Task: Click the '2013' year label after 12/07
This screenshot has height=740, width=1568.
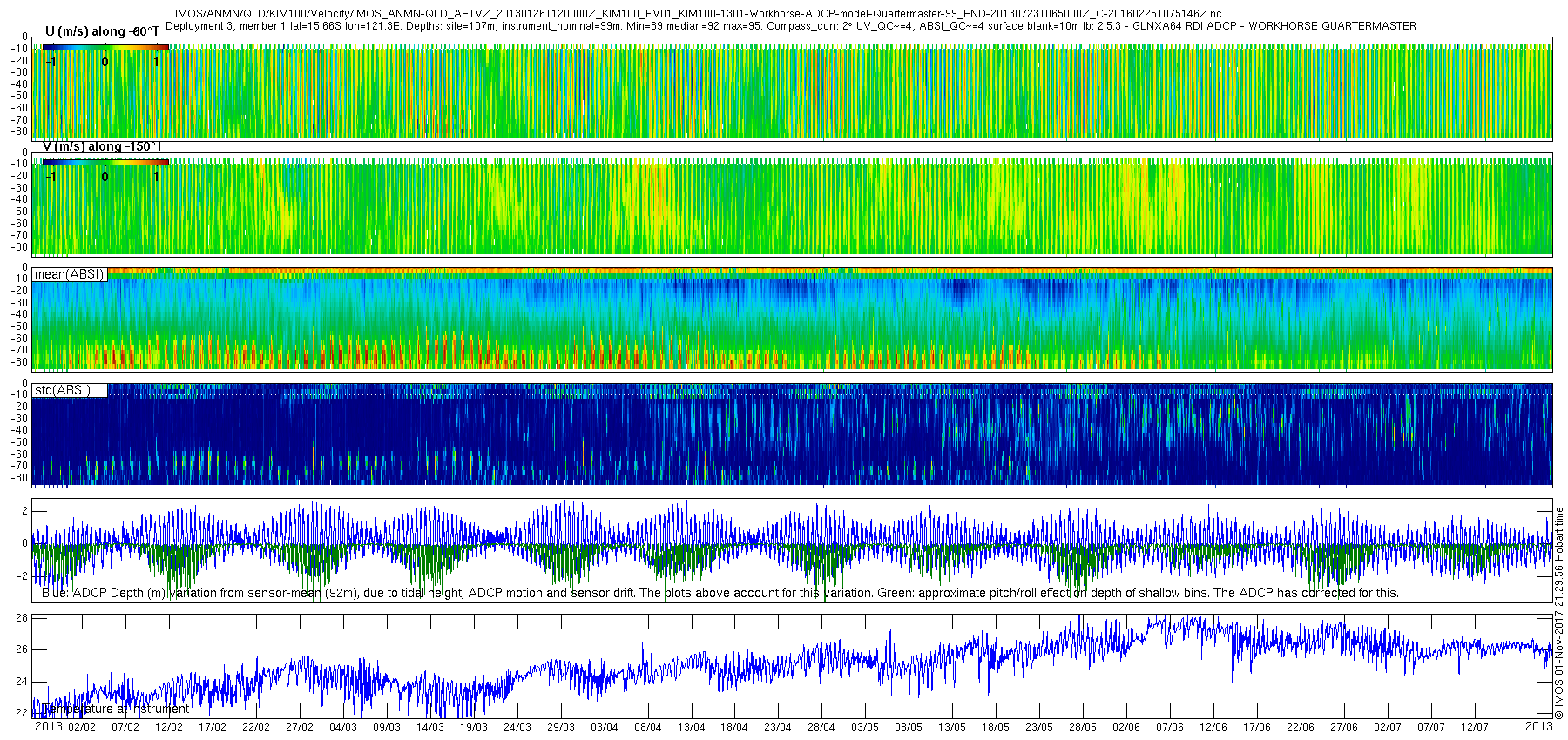Action: pos(1538,726)
